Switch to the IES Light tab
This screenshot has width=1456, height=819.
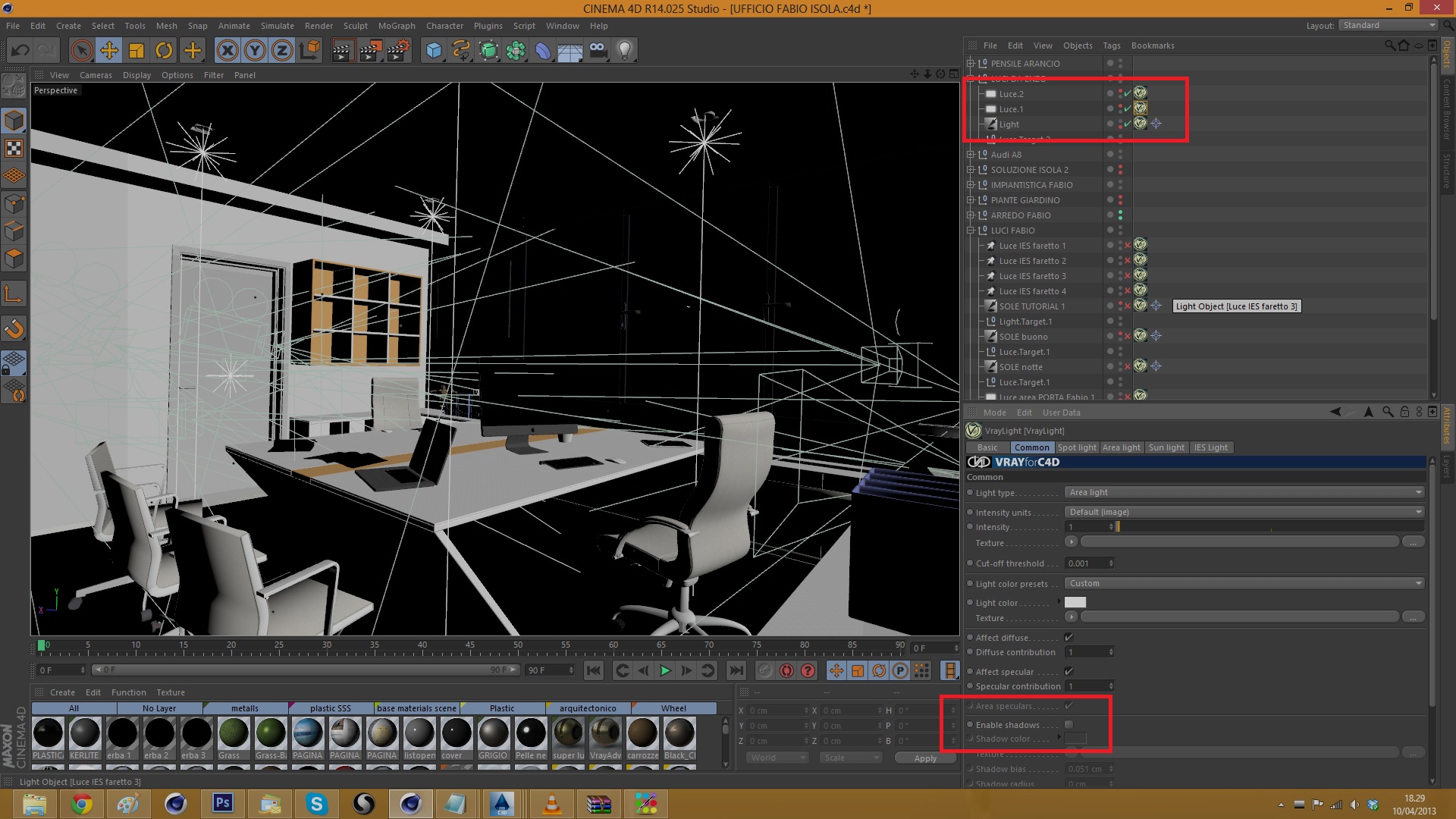[1210, 448]
